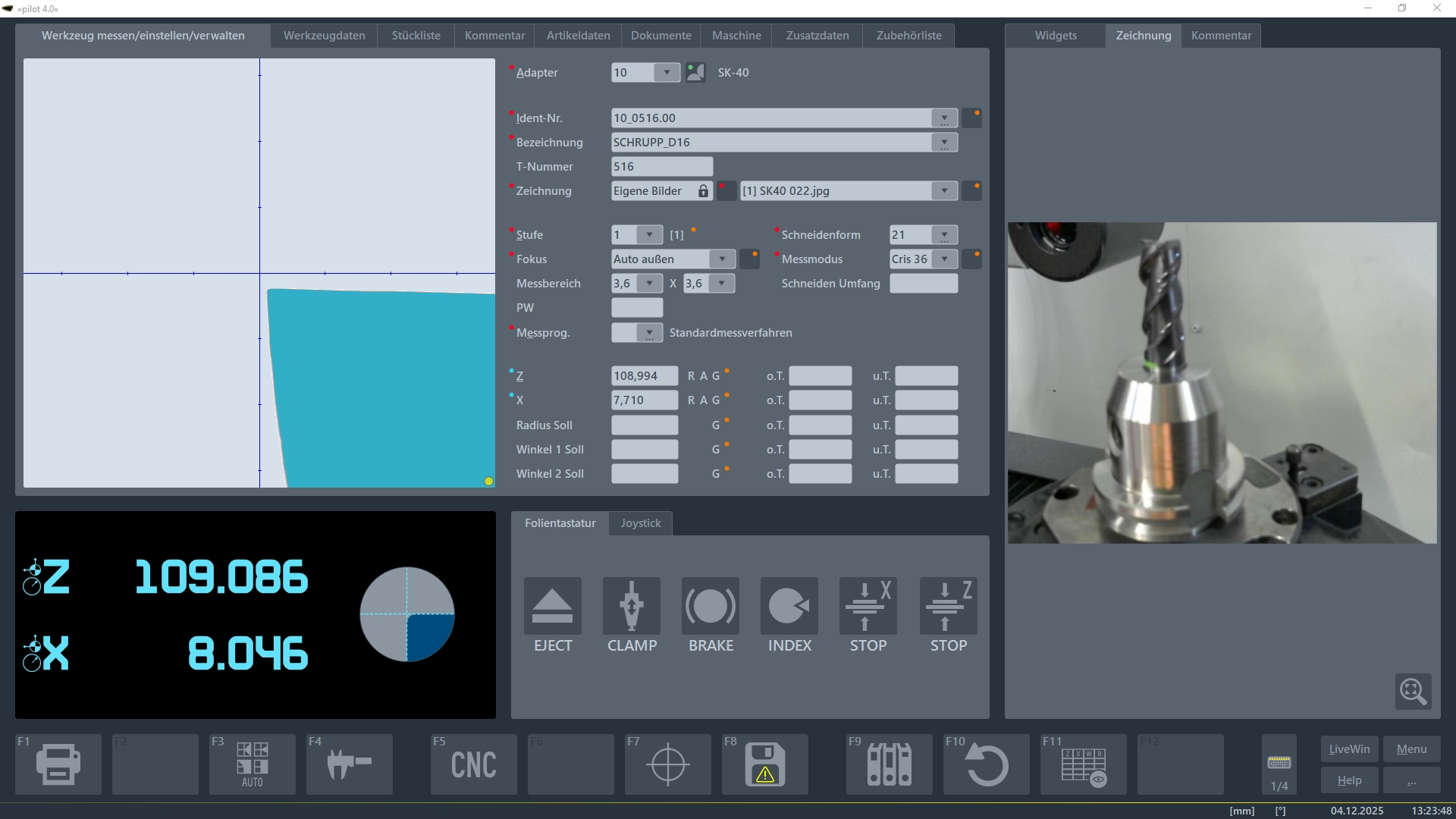
Task: Activate the CLAMP spindle icon
Action: (631, 606)
